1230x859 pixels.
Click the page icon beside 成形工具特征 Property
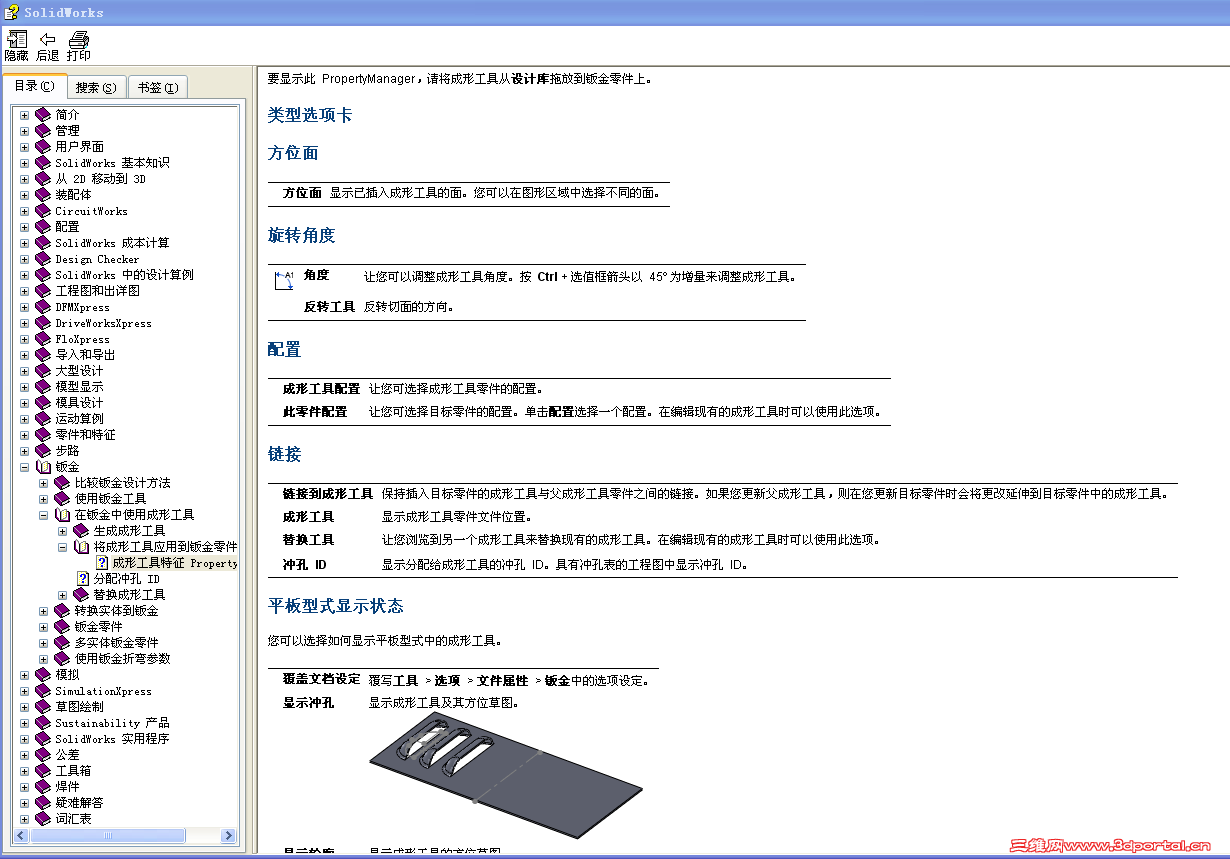pos(102,563)
